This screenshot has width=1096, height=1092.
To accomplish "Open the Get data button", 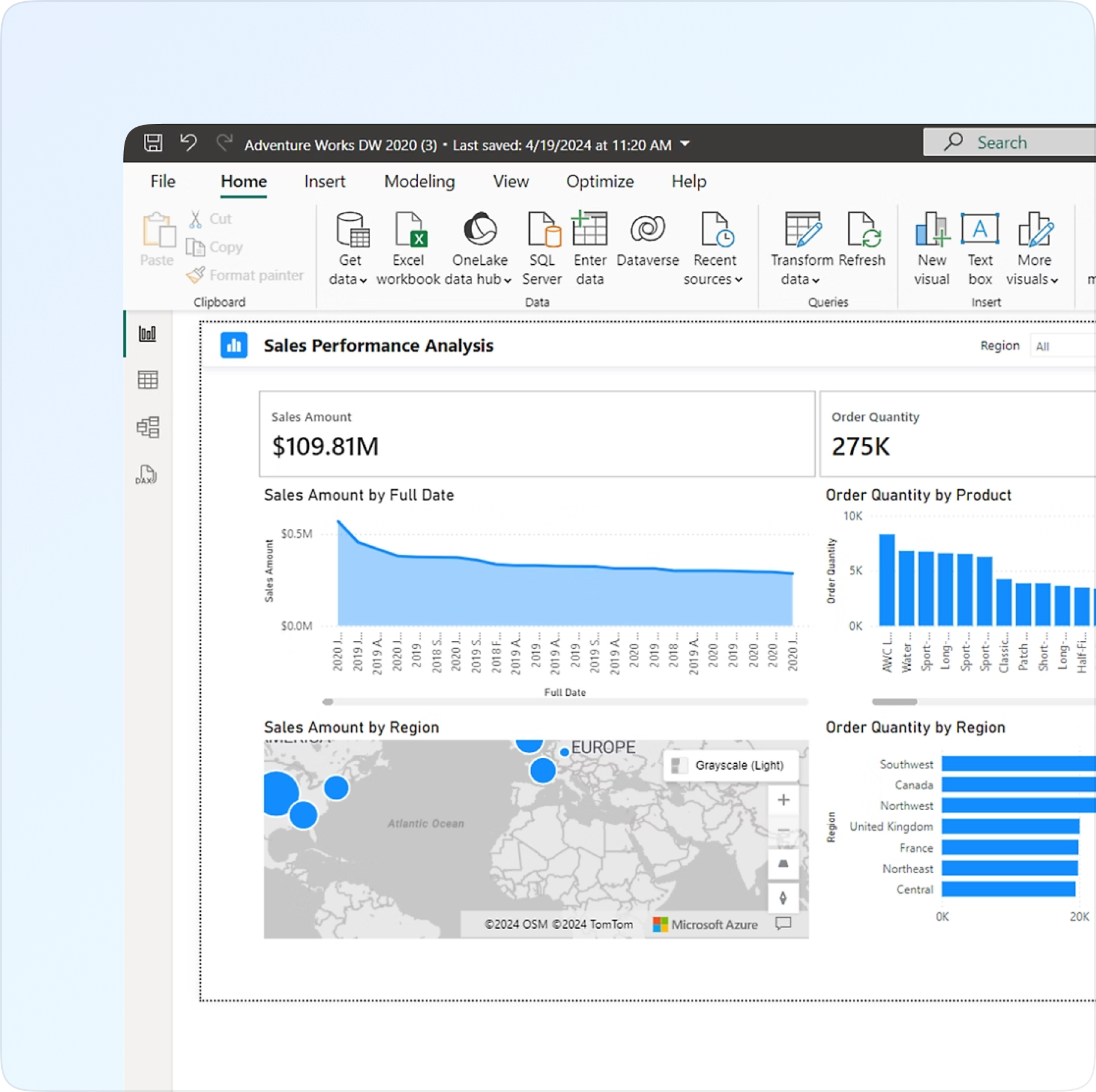I will coord(350,248).
